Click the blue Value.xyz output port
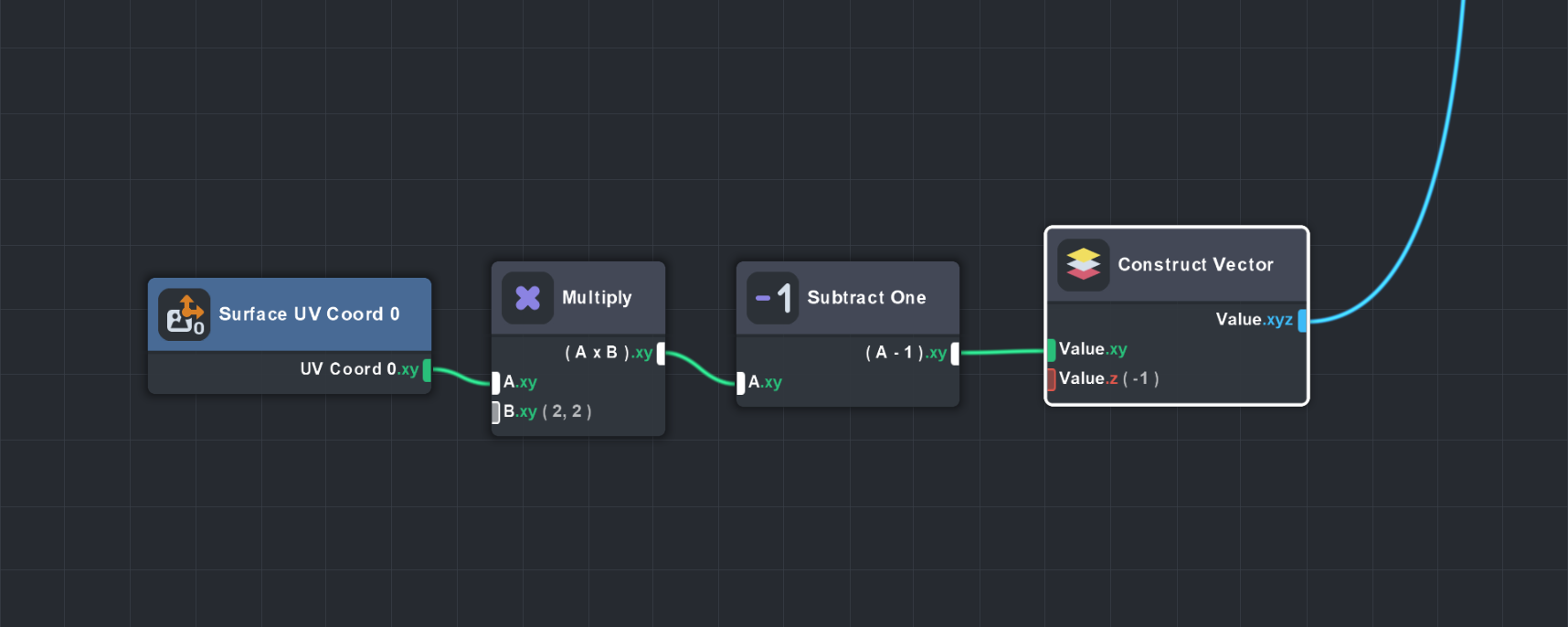This screenshot has width=1568, height=627. tap(1302, 321)
